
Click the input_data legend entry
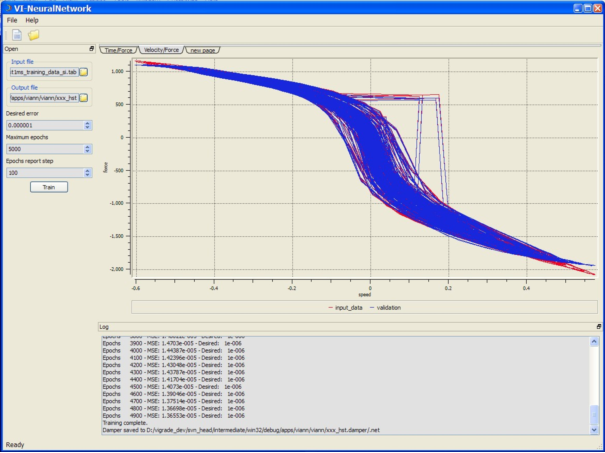[x=348, y=307]
